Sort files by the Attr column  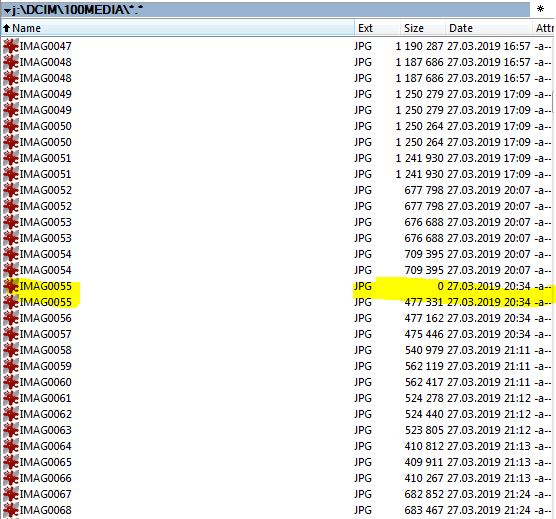point(544,28)
